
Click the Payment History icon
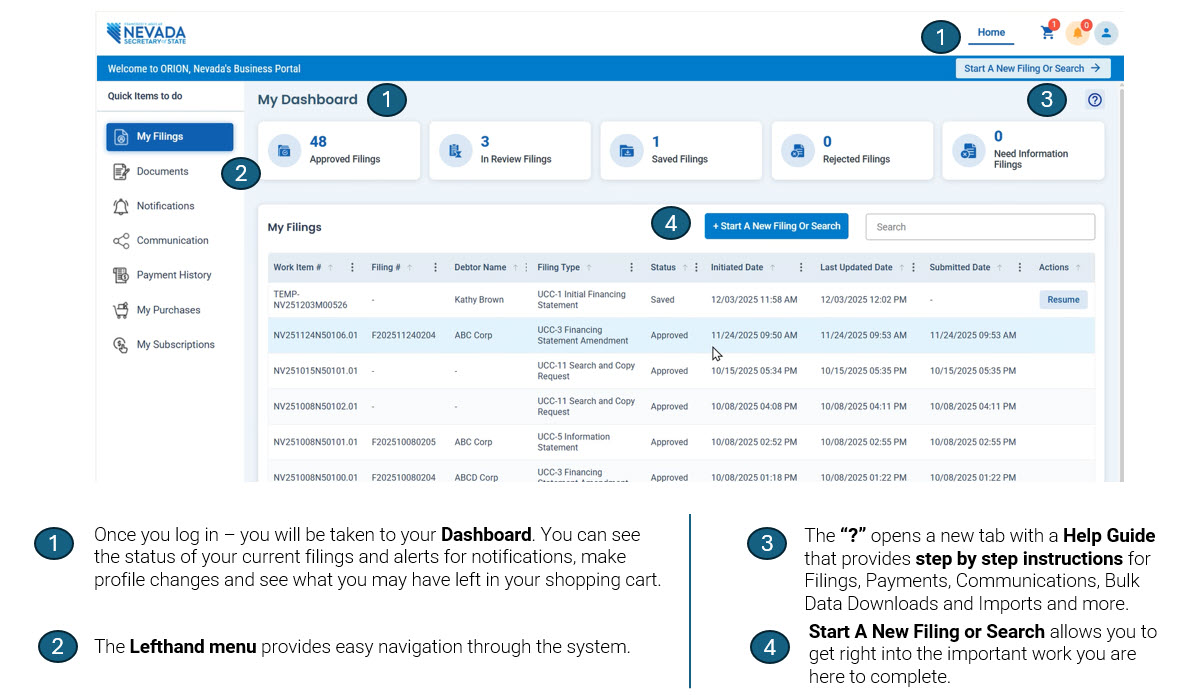click(x=120, y=275)
